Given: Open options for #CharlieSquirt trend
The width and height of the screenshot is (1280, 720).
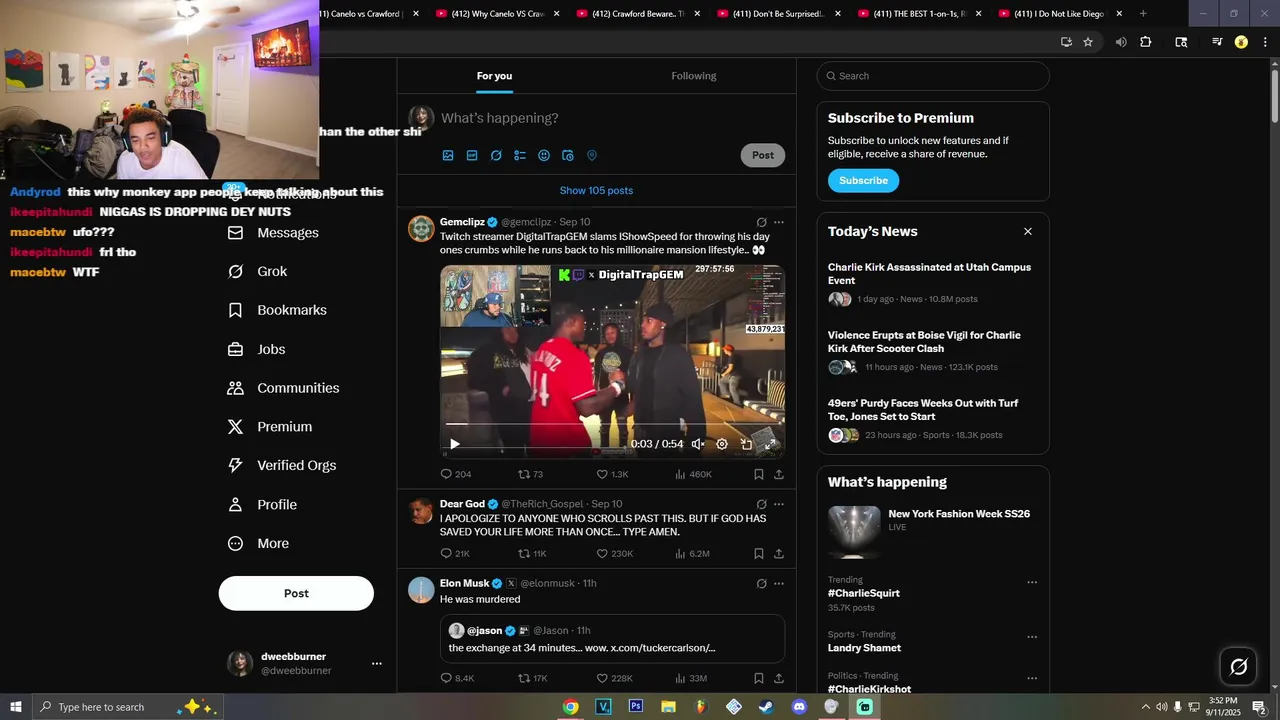Looking at the screenshot, I should coord(1032,582).
